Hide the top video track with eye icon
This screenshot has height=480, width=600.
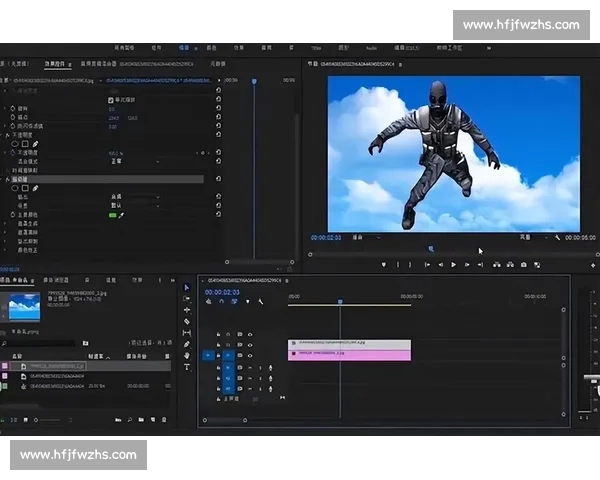pos(250,334)
